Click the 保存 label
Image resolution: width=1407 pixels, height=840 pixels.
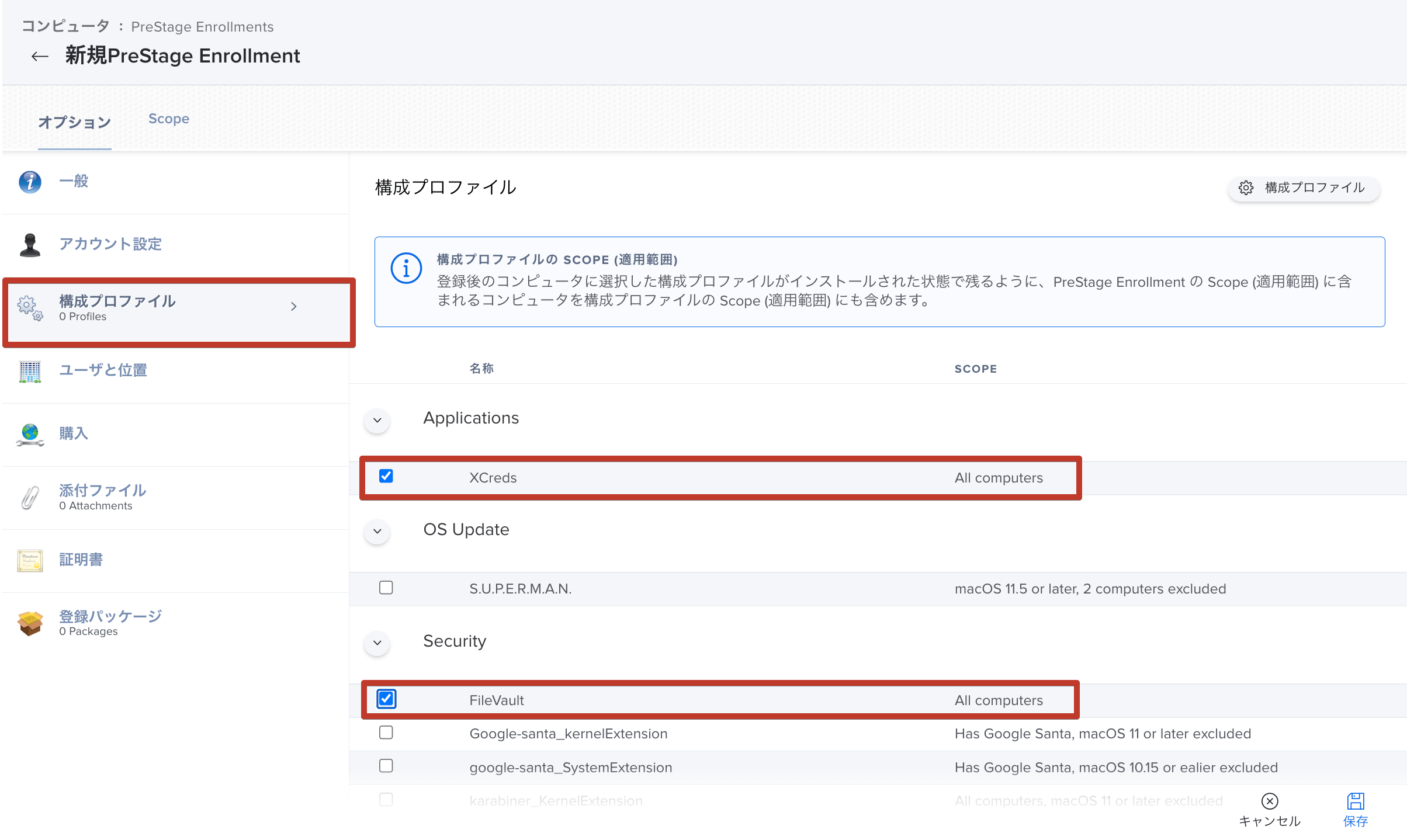tap(1356, 821)
